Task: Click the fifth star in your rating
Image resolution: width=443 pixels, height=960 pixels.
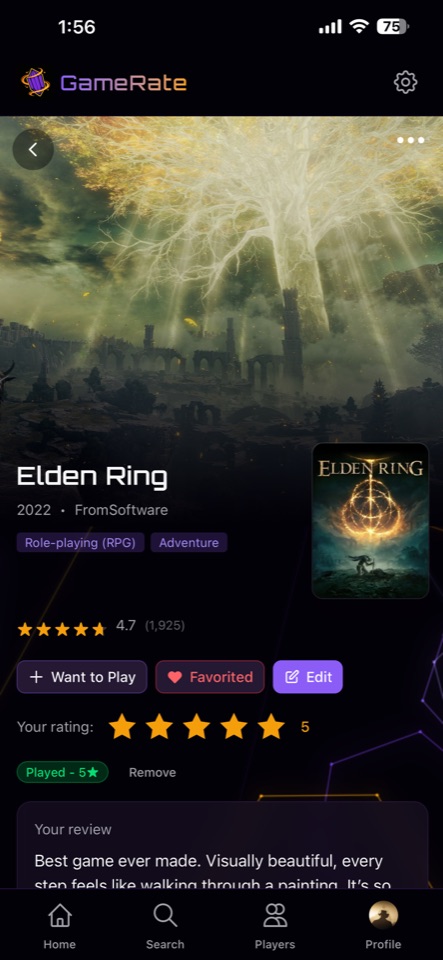Action: pos(271,727)
